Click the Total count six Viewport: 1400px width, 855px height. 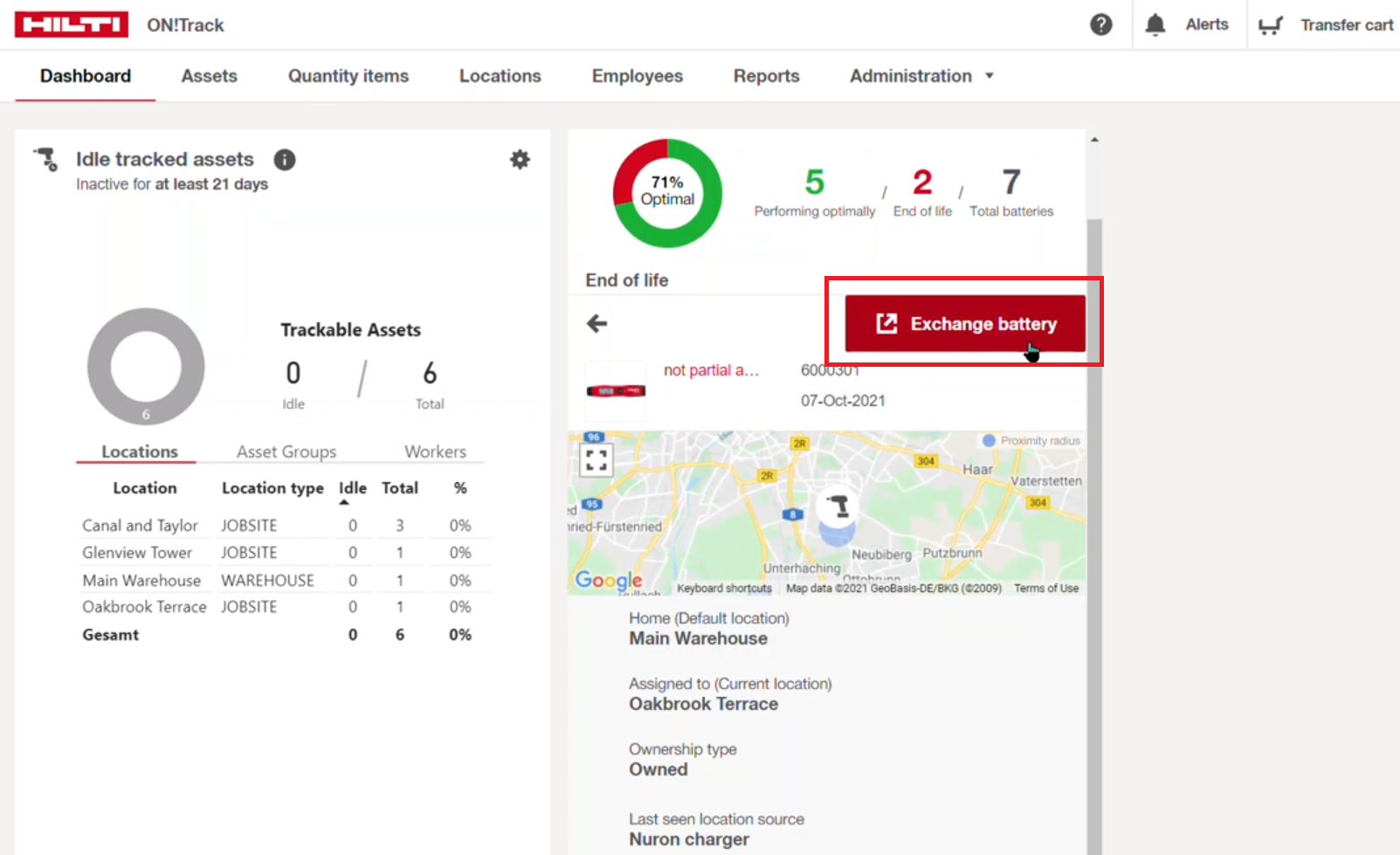tap(430, 374)
